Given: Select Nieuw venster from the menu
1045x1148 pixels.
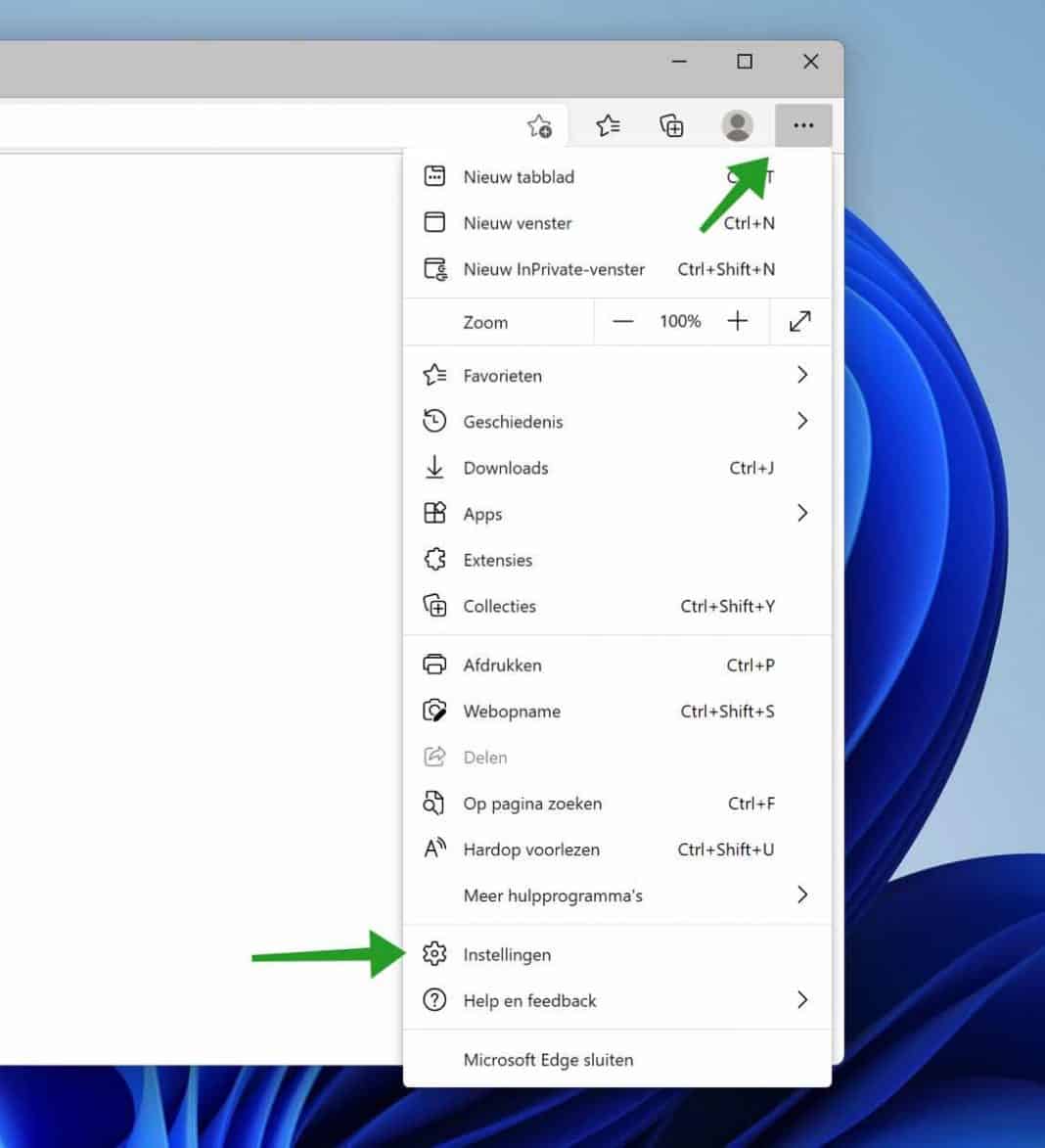Looking at the screenshot, I should (517, 223).
